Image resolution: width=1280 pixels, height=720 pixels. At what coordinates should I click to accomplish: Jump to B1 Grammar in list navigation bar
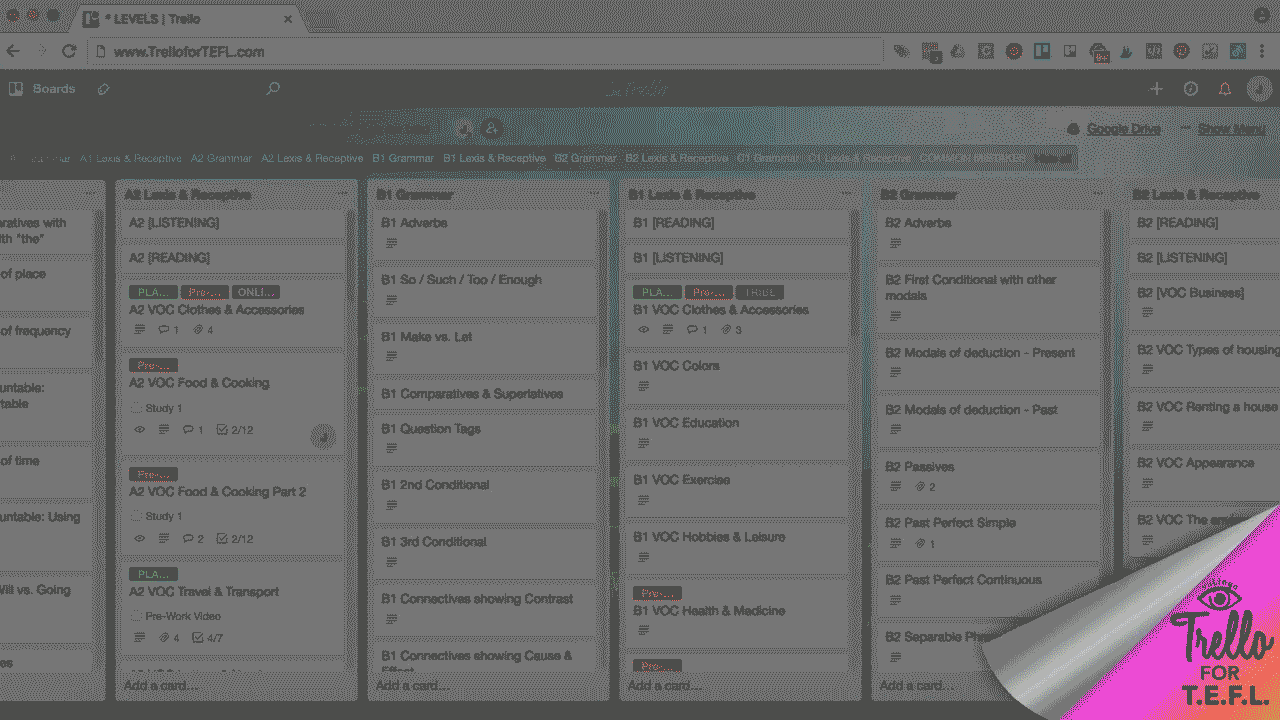pyautogui.click(x=403, y=158)
